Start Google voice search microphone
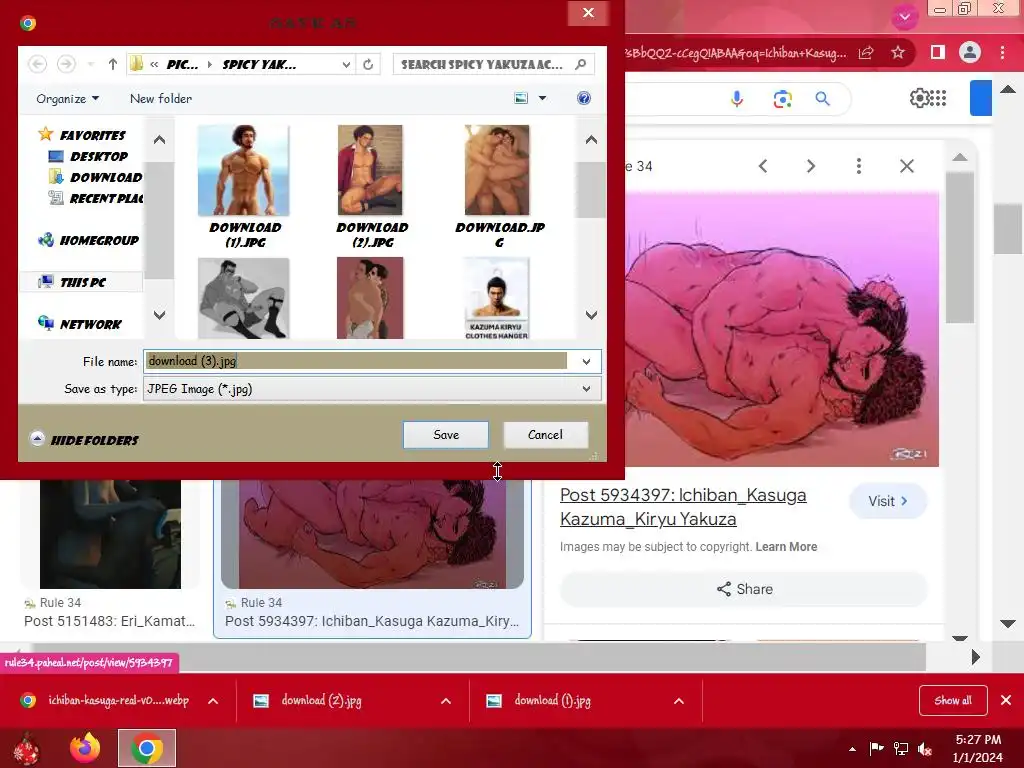 pos(737,99)
